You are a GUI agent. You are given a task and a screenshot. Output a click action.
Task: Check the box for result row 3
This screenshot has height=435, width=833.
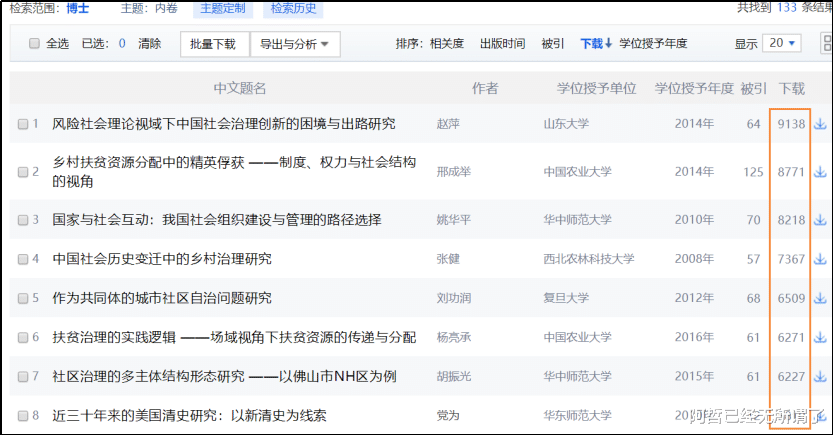coord(23,220)
